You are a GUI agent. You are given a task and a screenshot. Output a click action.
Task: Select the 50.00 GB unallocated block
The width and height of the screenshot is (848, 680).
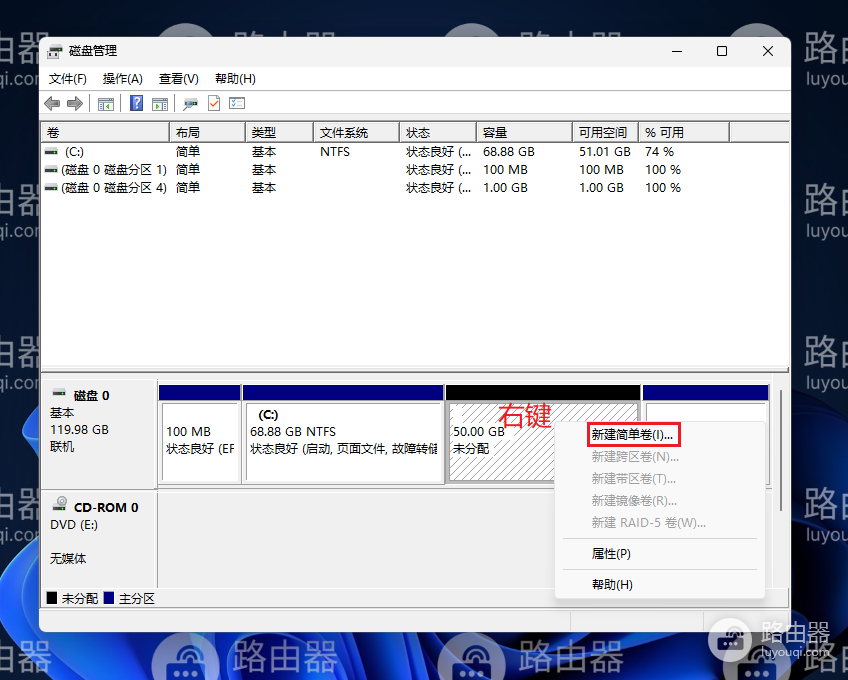501,441
